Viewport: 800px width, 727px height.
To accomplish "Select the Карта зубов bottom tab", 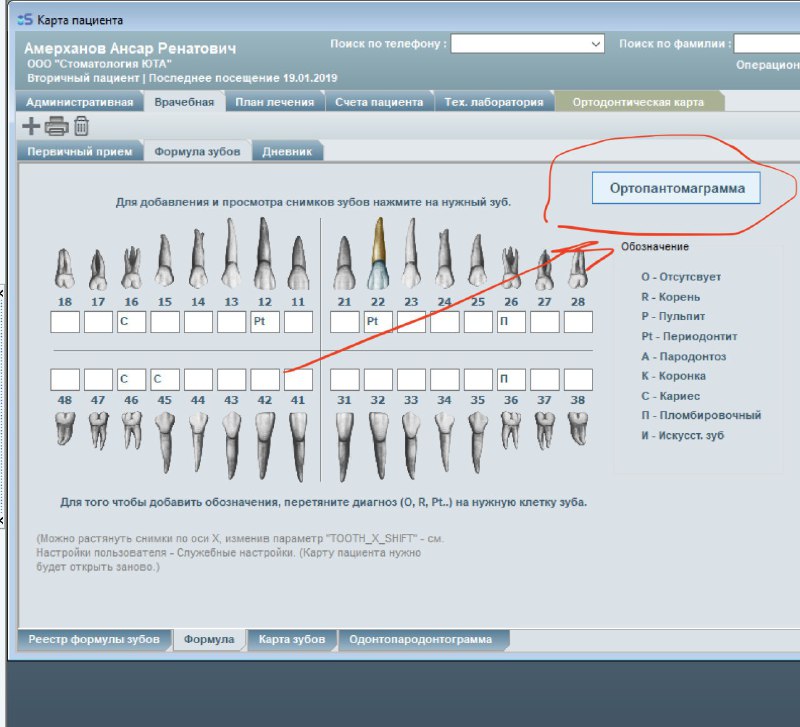I will click(291, 640).
